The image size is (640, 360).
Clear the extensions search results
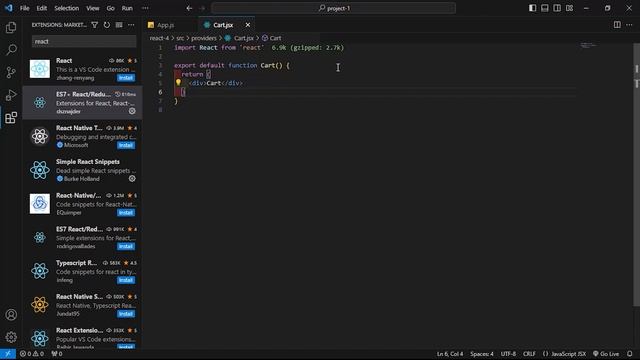click(119, 25)
